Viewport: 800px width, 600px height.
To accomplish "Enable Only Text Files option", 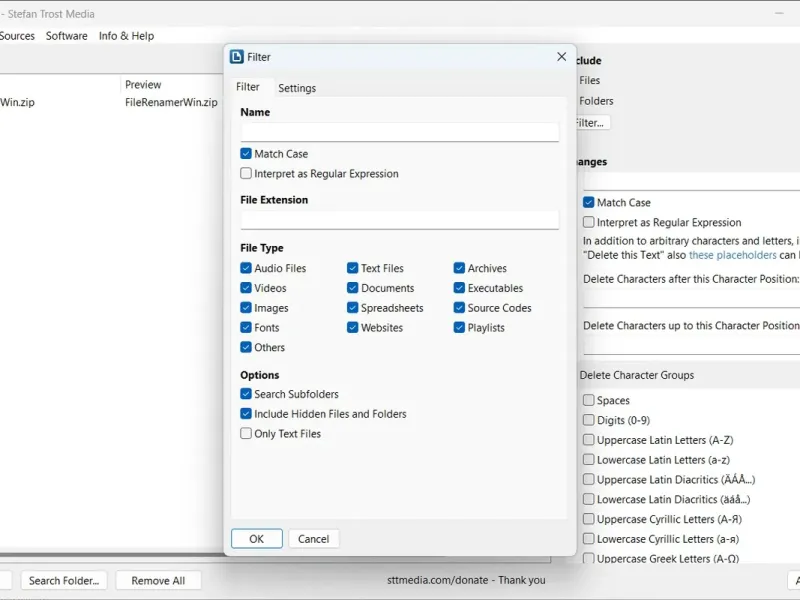I will (x=246, y=434).
